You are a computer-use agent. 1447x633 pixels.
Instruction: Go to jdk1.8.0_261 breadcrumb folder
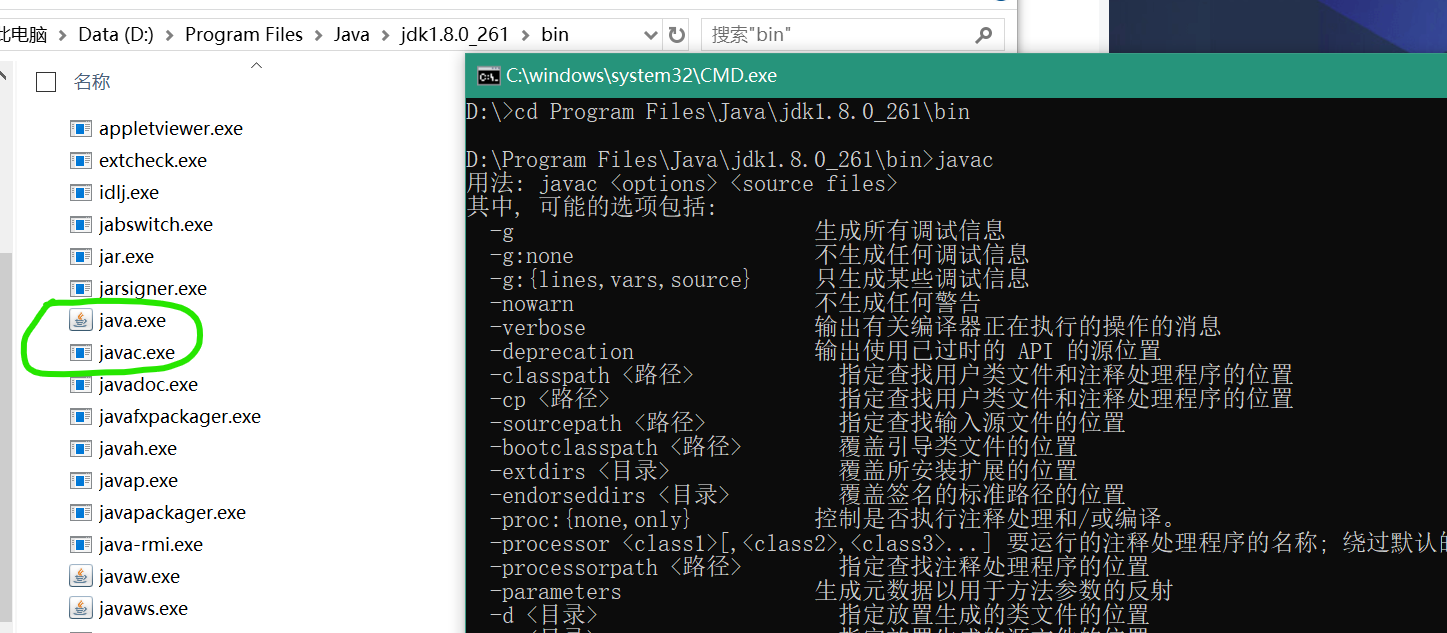pos(456,35)
